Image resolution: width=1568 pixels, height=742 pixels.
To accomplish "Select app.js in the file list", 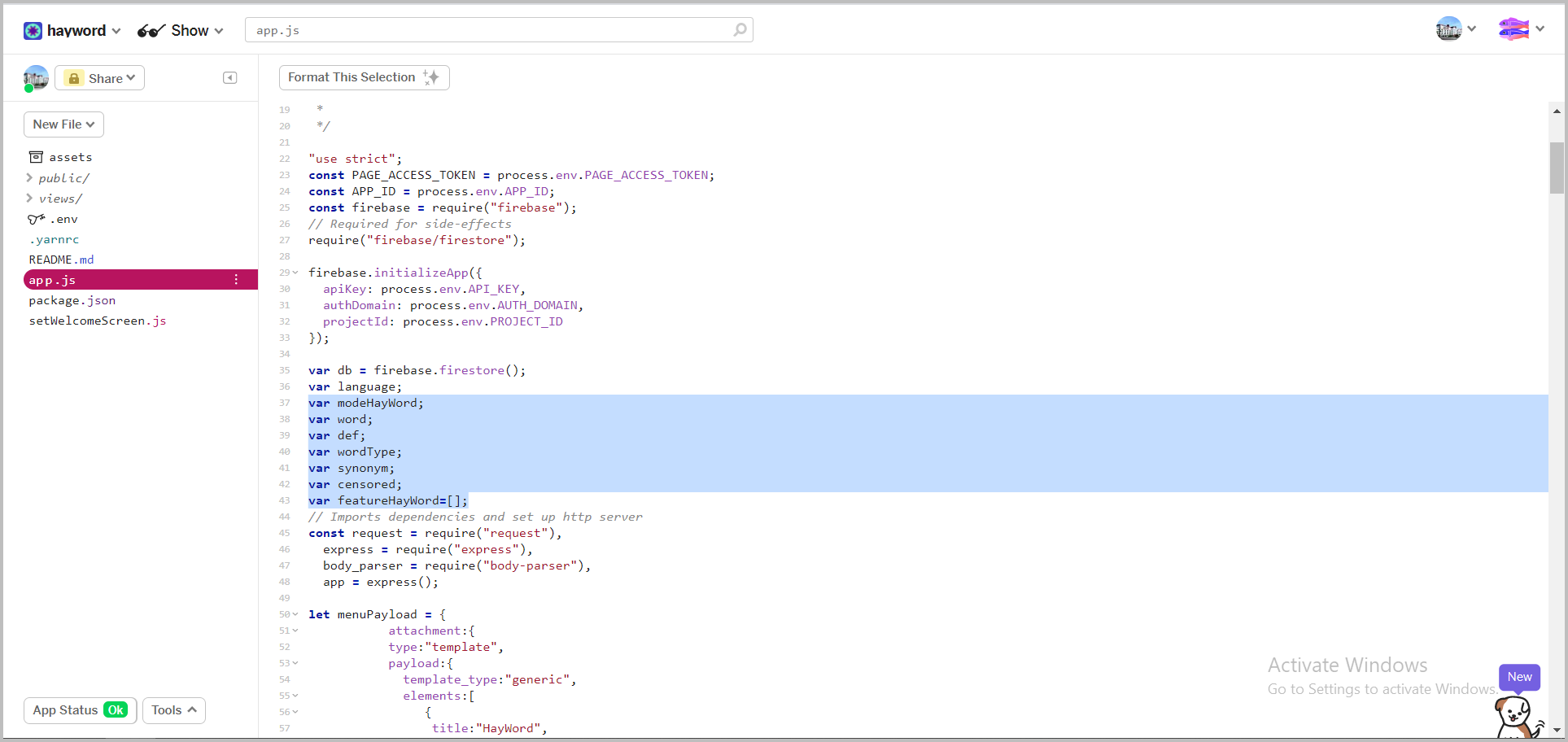I will (140, 280).
